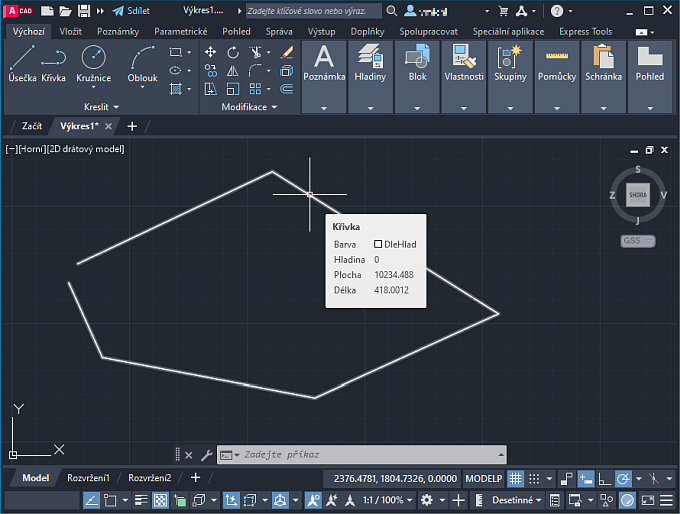Activate the Kružnice (Circle) tool
This screenshot has height=514, width=680.
click(93, 62)
